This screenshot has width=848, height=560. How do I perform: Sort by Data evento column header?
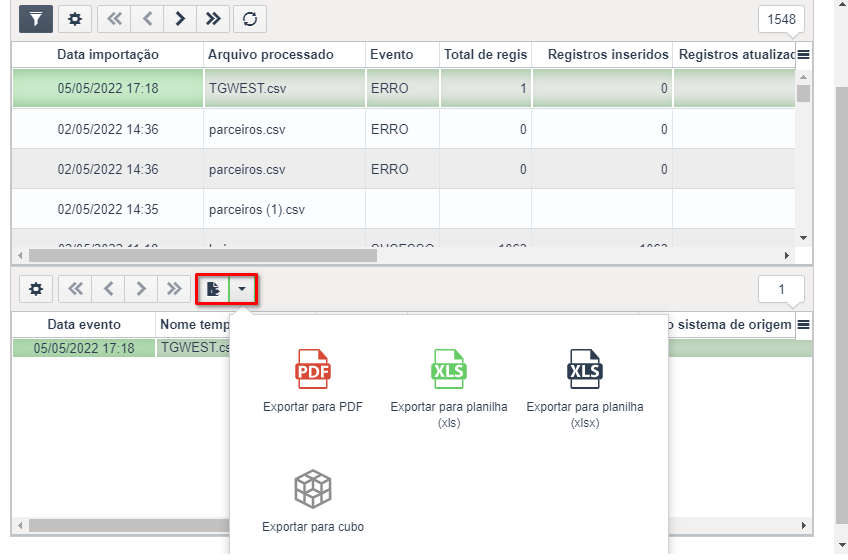tap(84, 325)
